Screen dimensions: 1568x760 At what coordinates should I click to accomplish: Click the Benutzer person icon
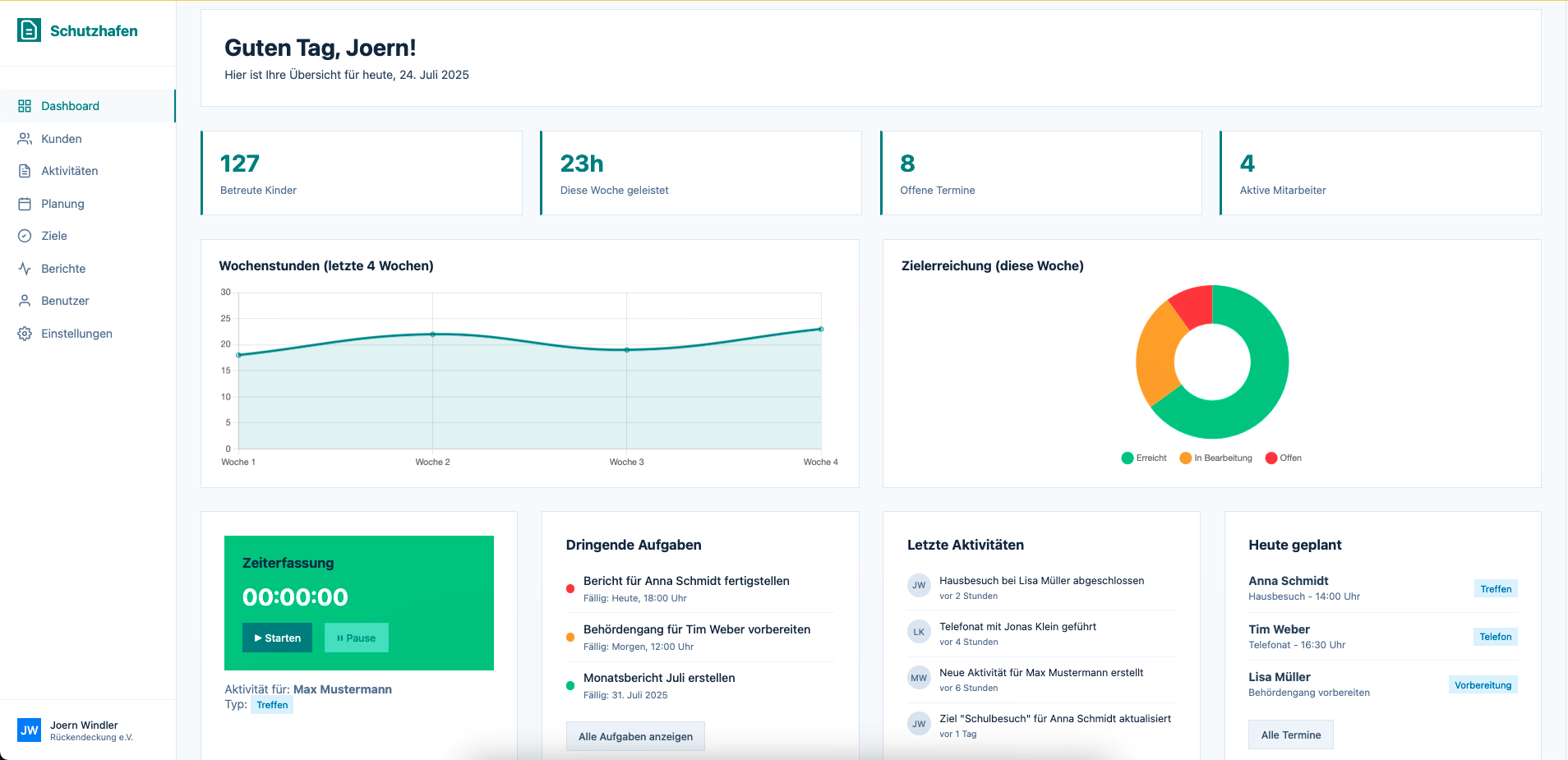(x=25, y=301)
